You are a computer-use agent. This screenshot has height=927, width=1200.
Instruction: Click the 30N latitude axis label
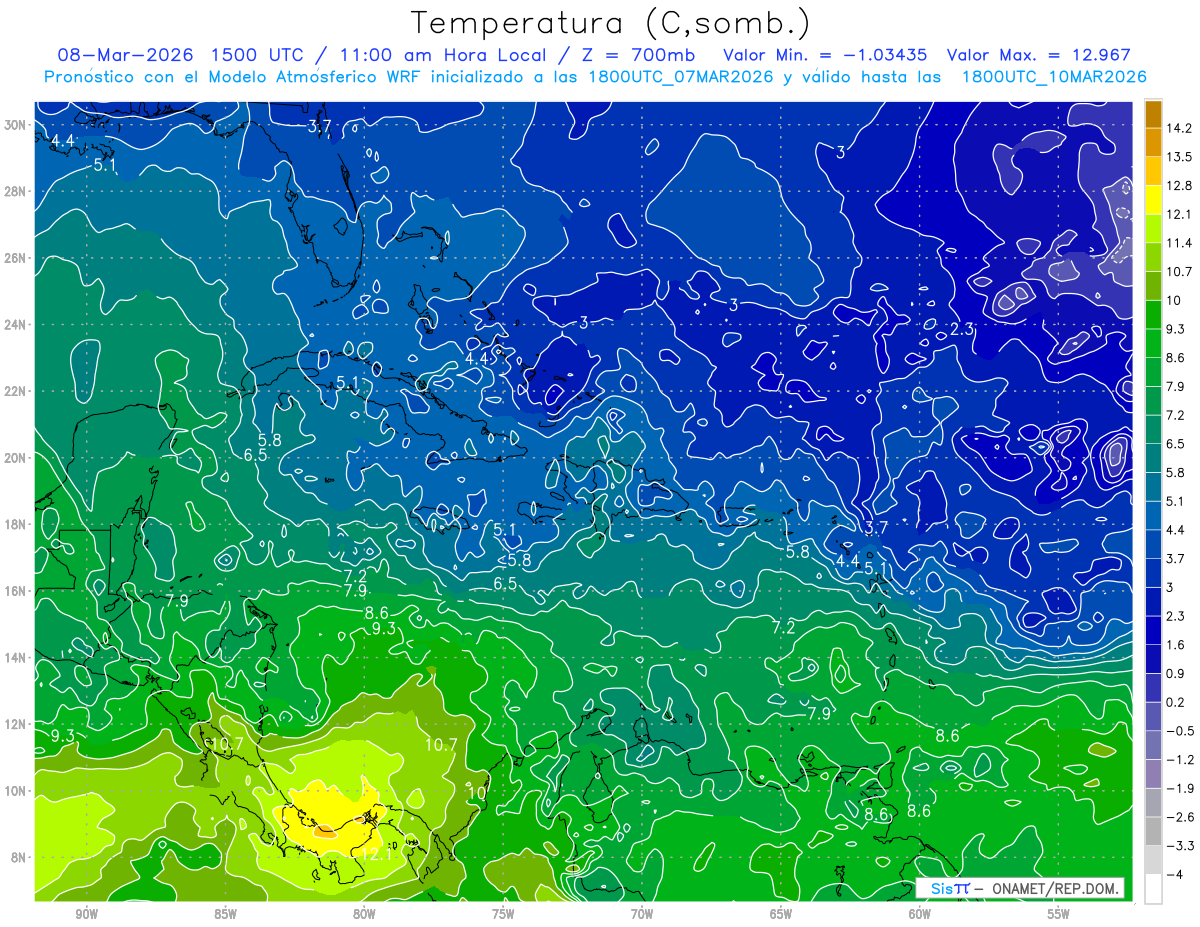17,125
